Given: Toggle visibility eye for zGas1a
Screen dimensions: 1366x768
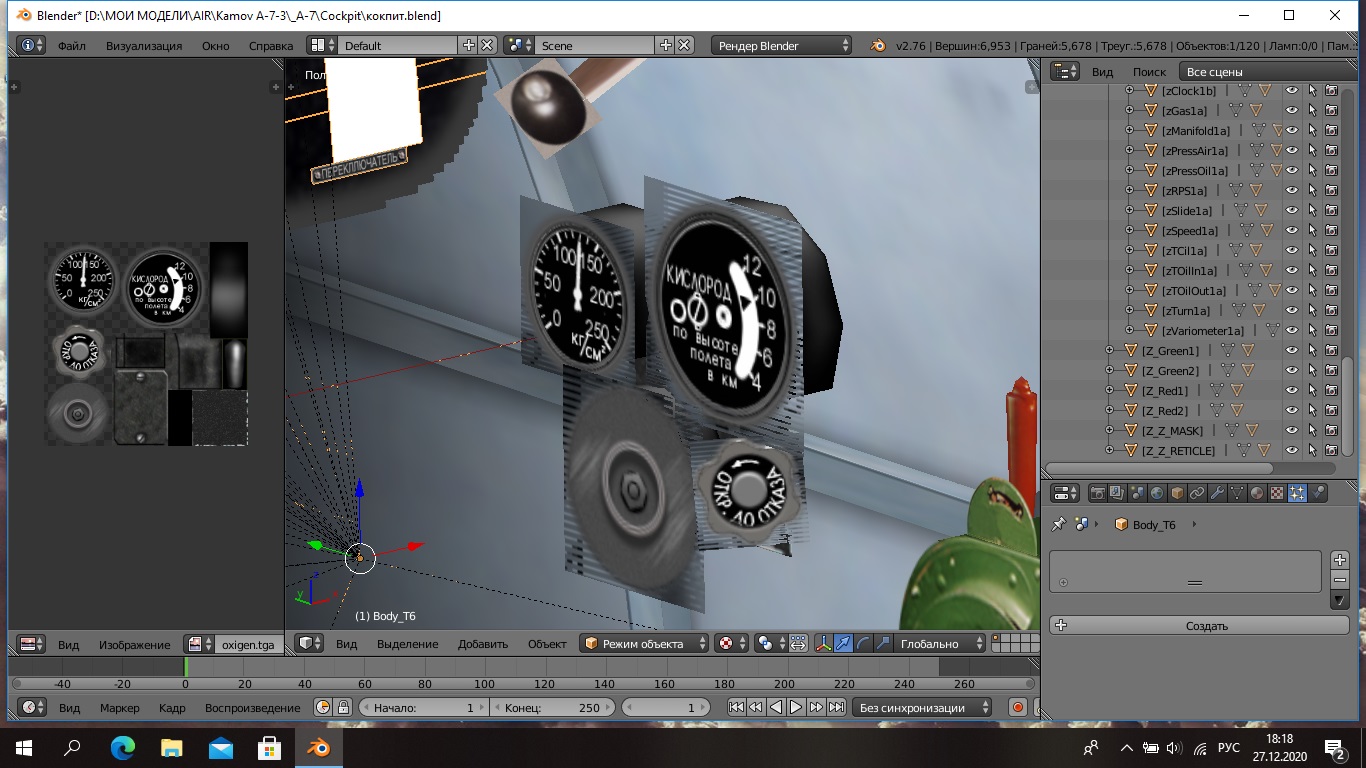Looking at the screenshot, I should click(1292, 110).
